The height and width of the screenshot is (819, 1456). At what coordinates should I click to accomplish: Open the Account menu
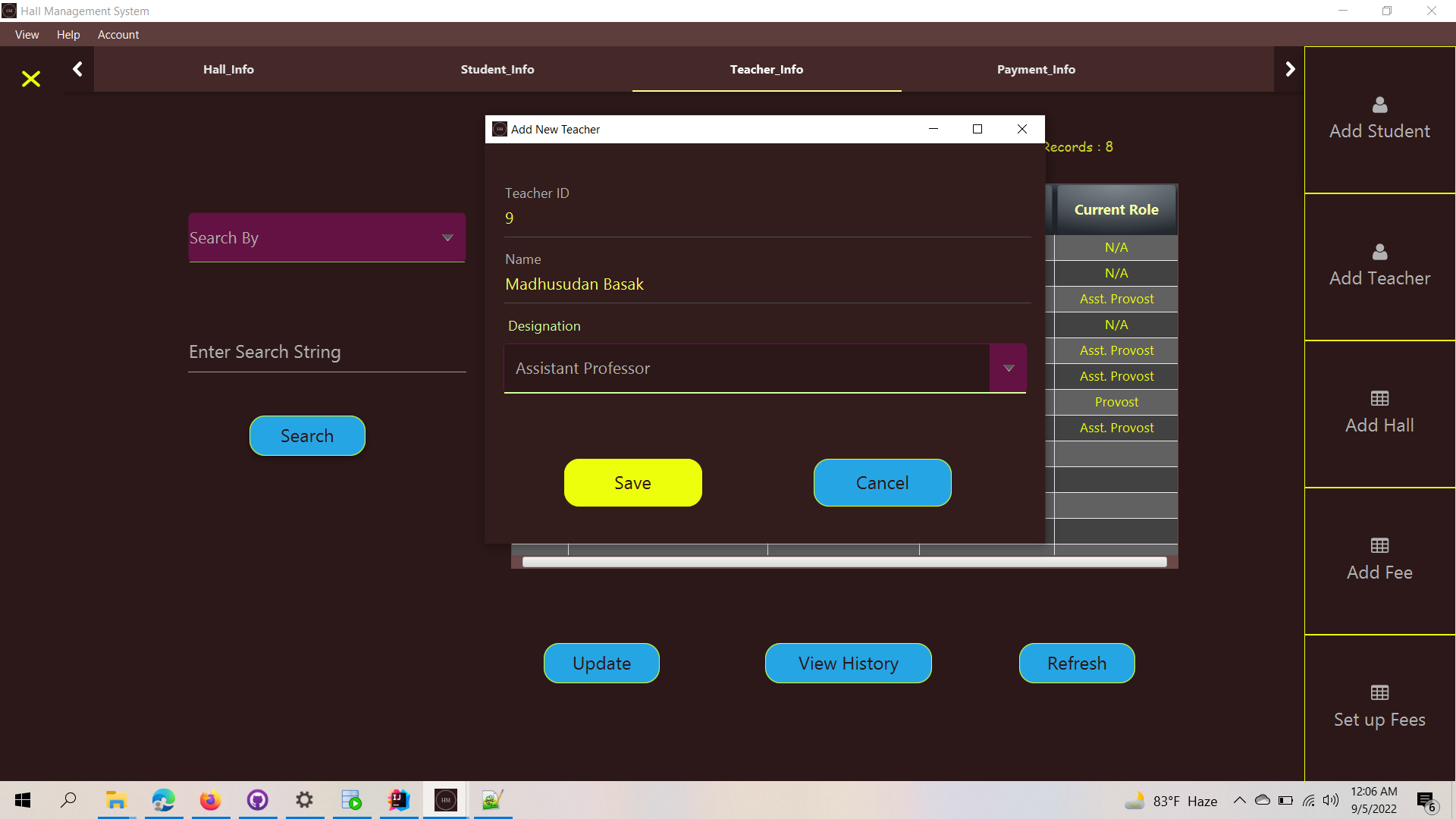tap(118, 35)
